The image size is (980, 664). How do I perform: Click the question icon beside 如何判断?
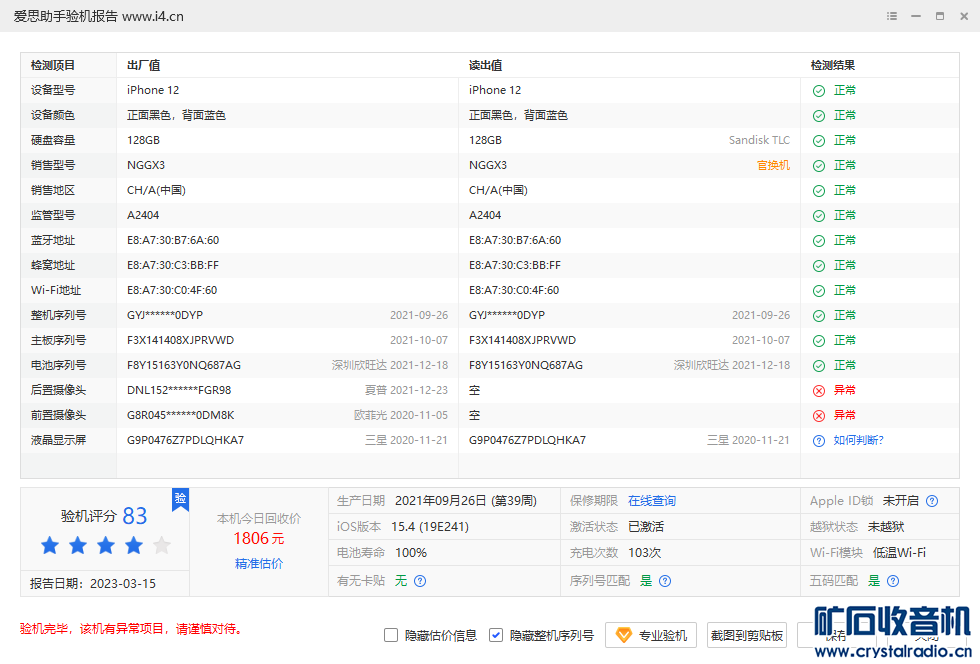coord(819,440)
